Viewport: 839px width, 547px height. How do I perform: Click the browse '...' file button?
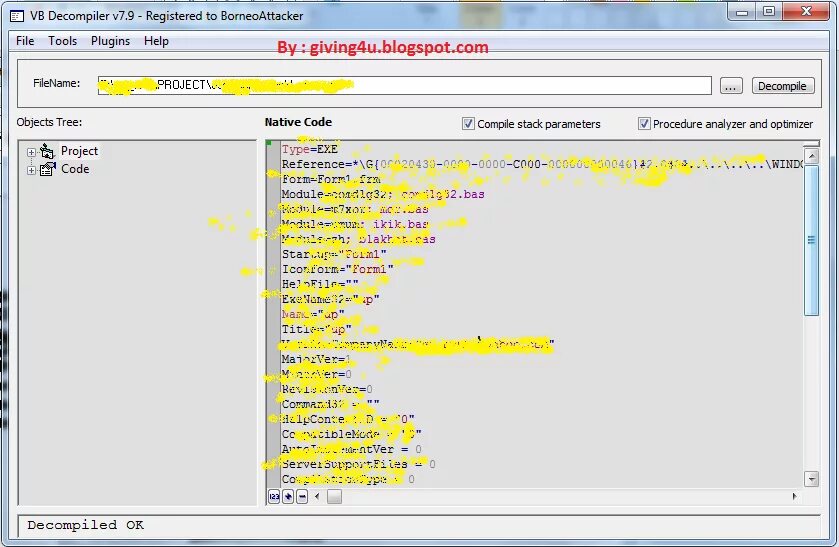[x=731, y=86]
